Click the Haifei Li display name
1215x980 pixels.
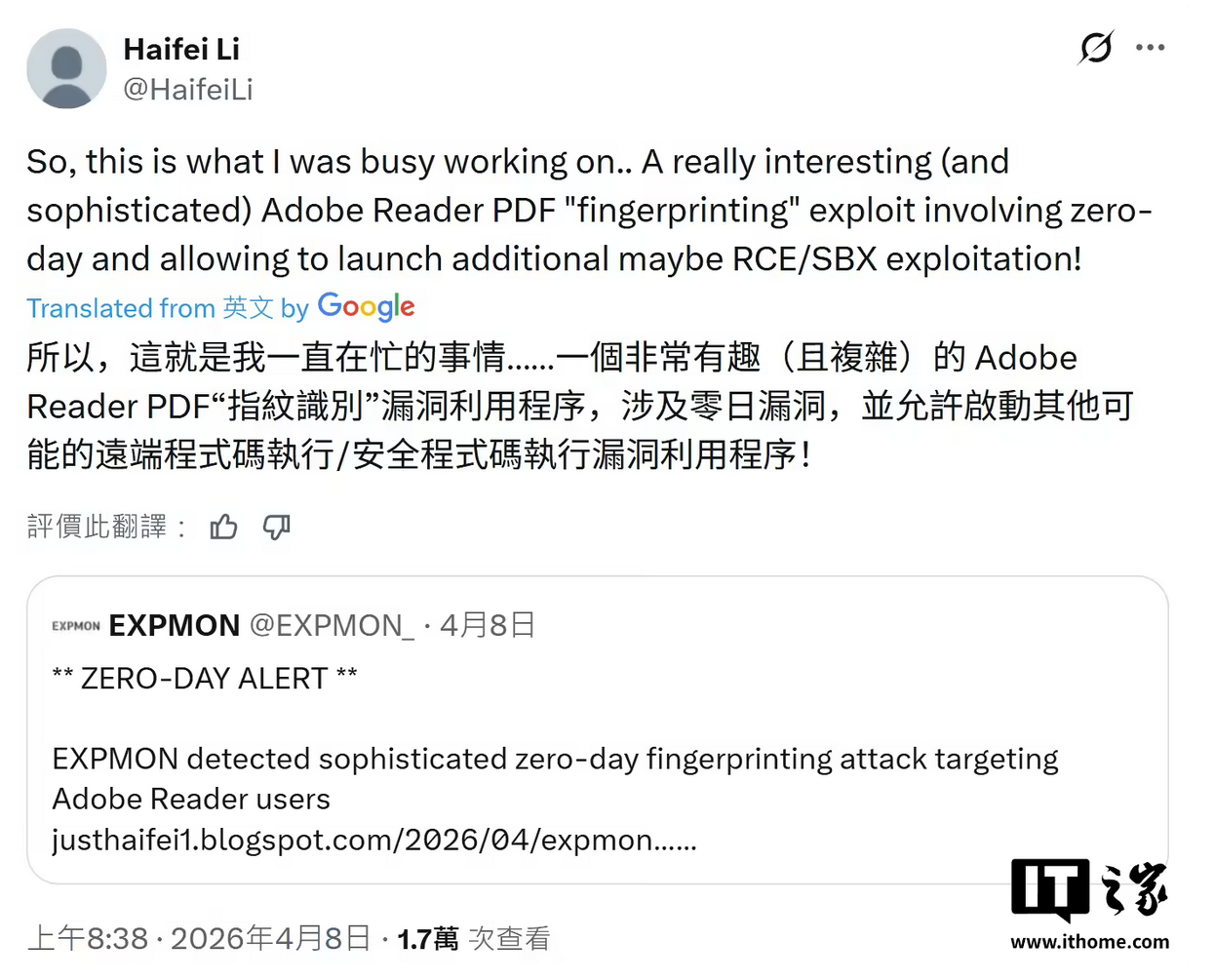click(181, 50)
